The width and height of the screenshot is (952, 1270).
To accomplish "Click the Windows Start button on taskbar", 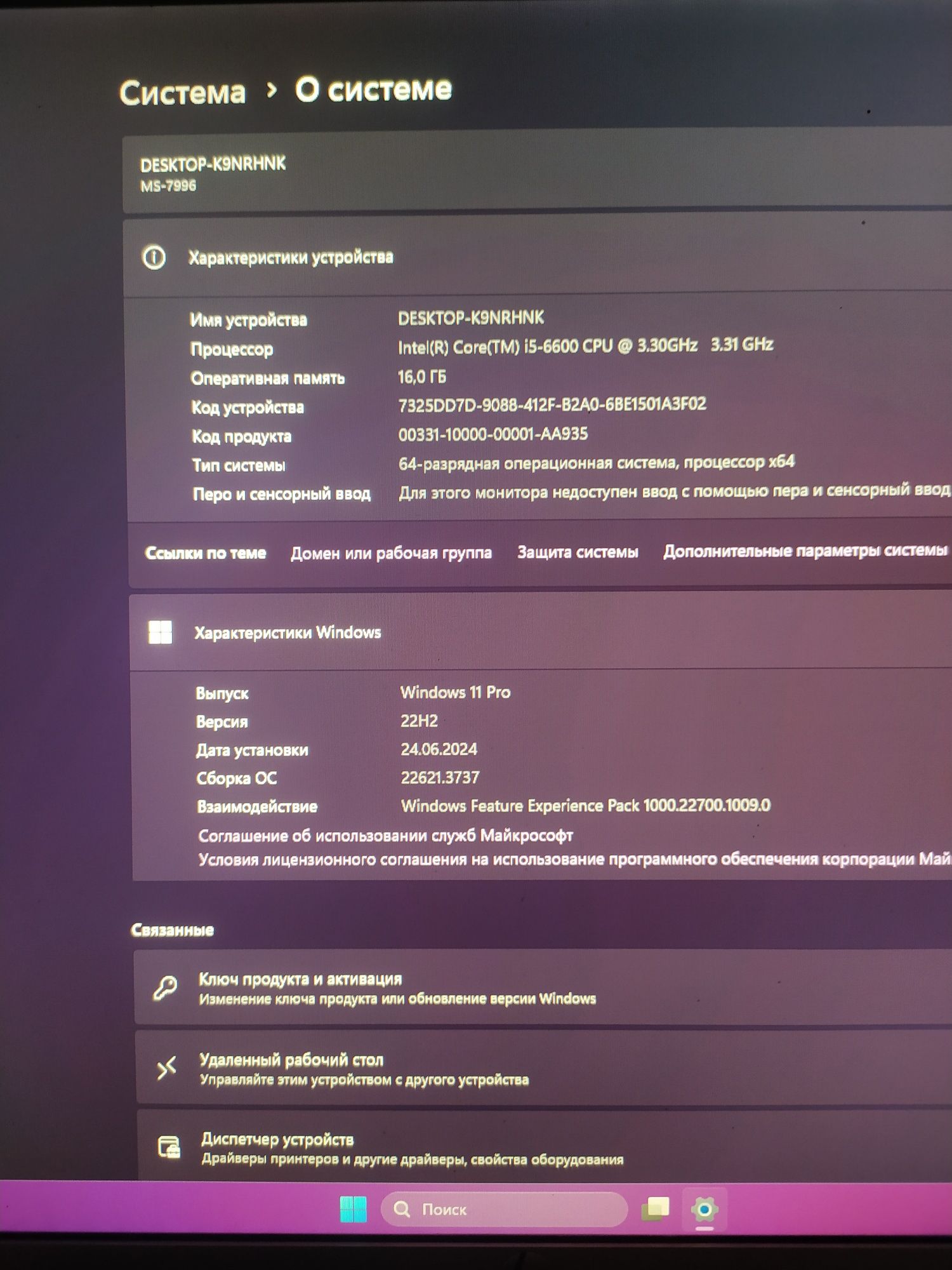I will click(x=353, y=1208).
